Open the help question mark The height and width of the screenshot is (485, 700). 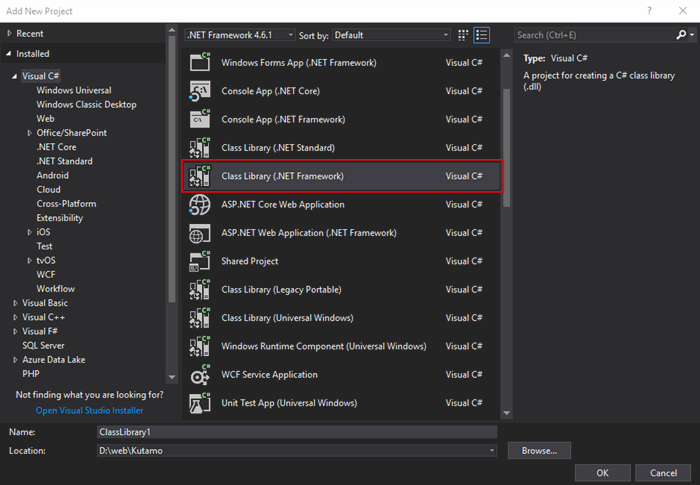tap(650, 11)
